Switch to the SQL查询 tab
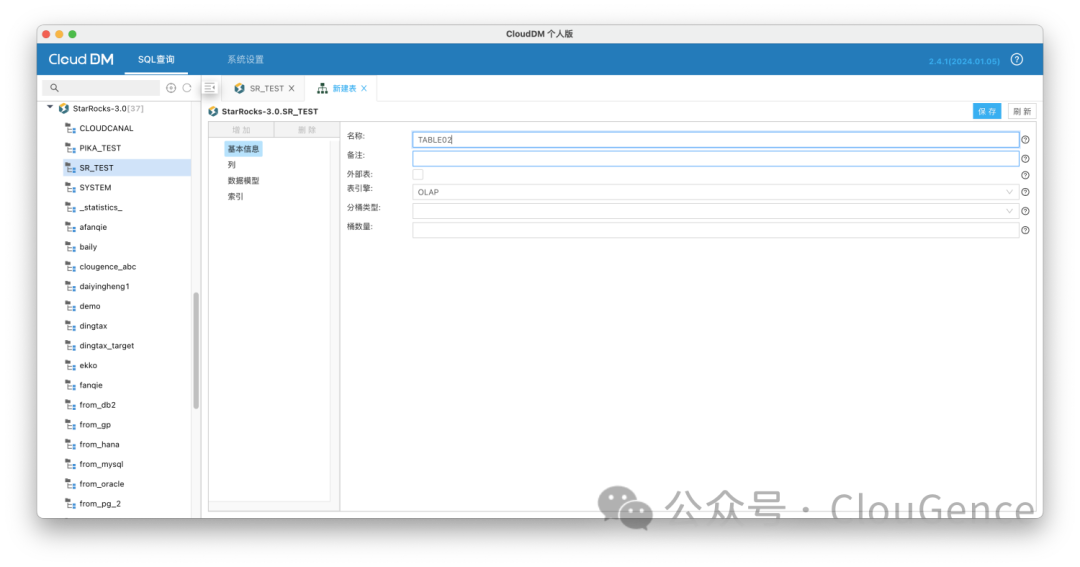1080x567 pixels. (x=156, y=59)
